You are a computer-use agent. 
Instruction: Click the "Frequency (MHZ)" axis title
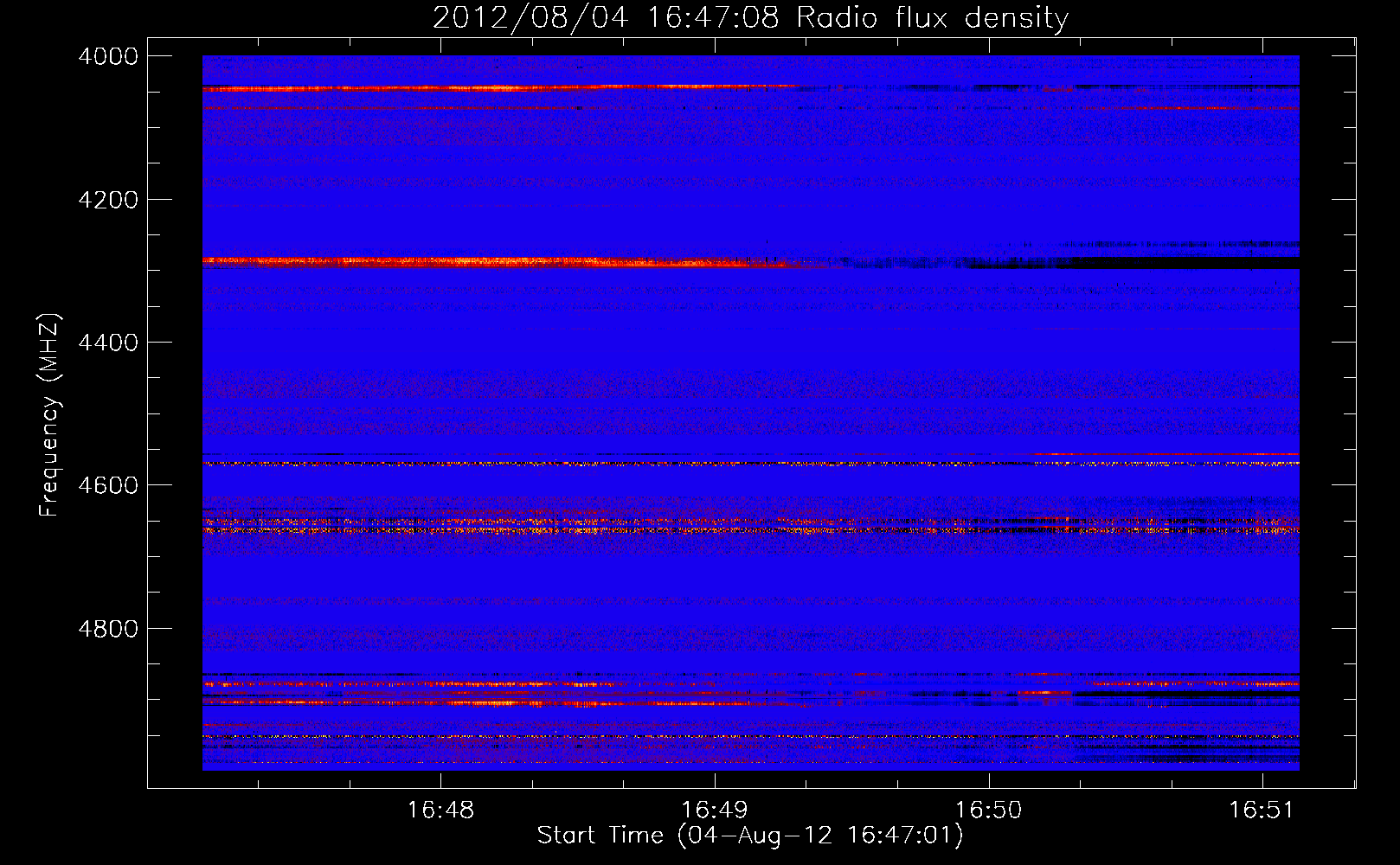50,415
